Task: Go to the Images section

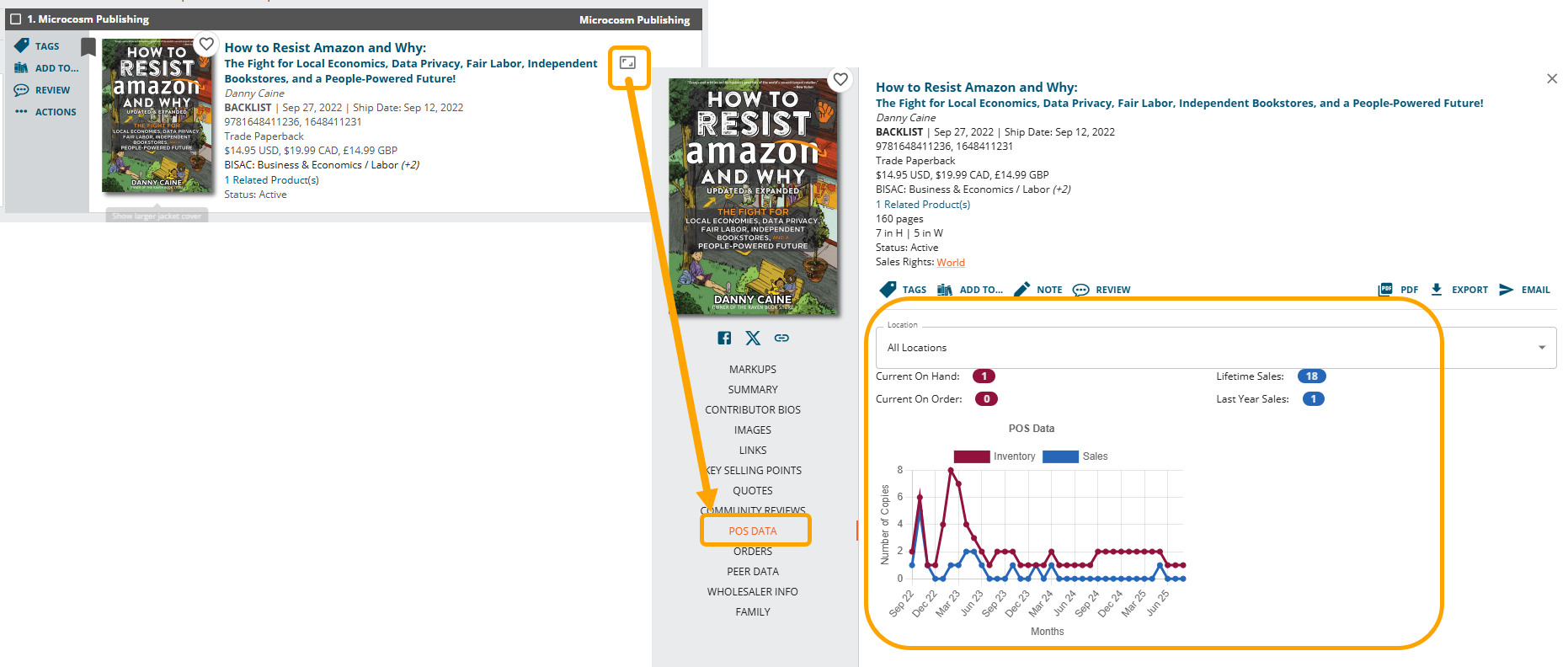Action: (x=753, y=430)
